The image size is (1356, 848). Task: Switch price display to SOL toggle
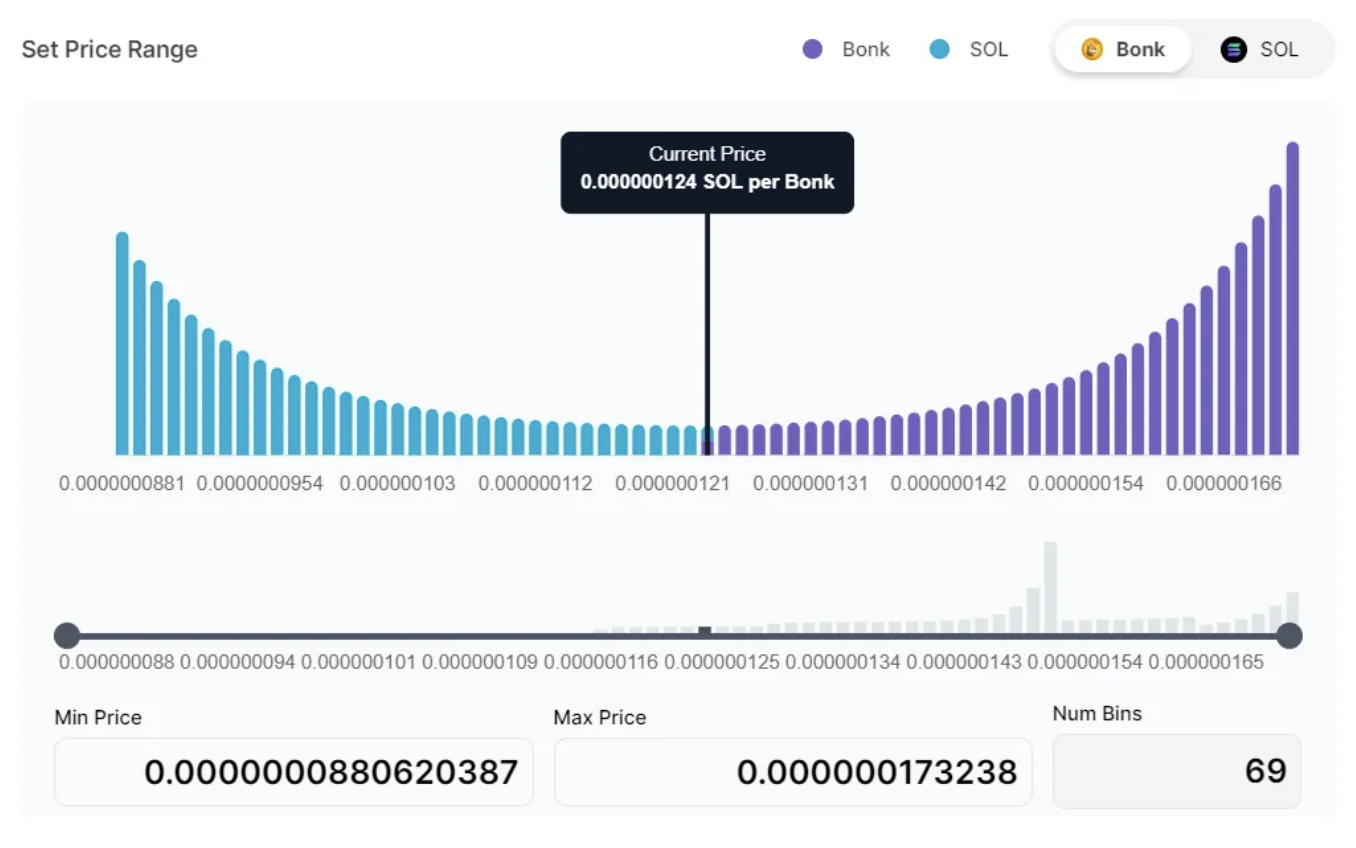(x=1260, y=49)
